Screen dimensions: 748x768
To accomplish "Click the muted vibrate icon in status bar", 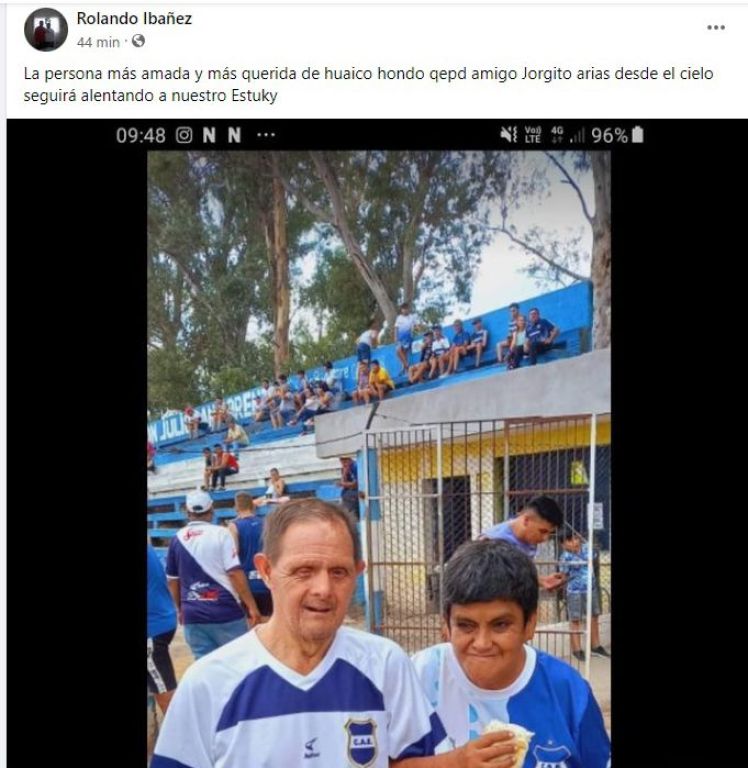I will pos(509,135).
